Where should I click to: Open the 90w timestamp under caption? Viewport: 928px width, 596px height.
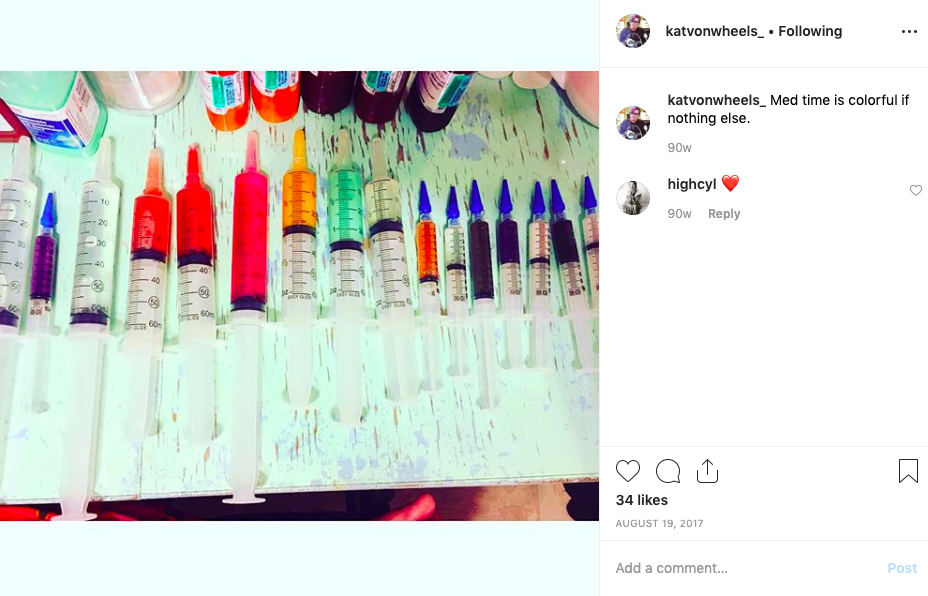(x=679, y=148)
